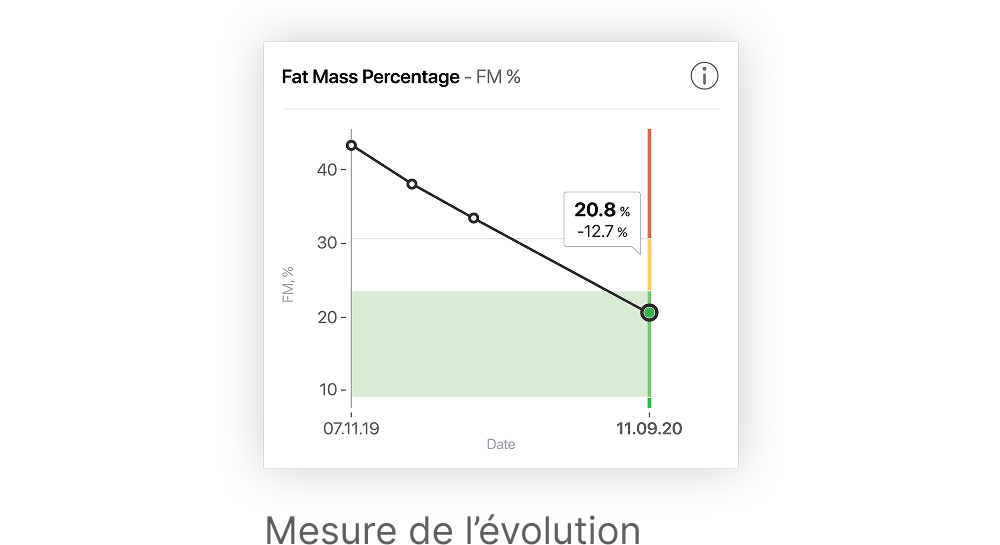Select the third data point near 33 percent
This screenshot has width=1000, height=545.
[x=473, y=218]
